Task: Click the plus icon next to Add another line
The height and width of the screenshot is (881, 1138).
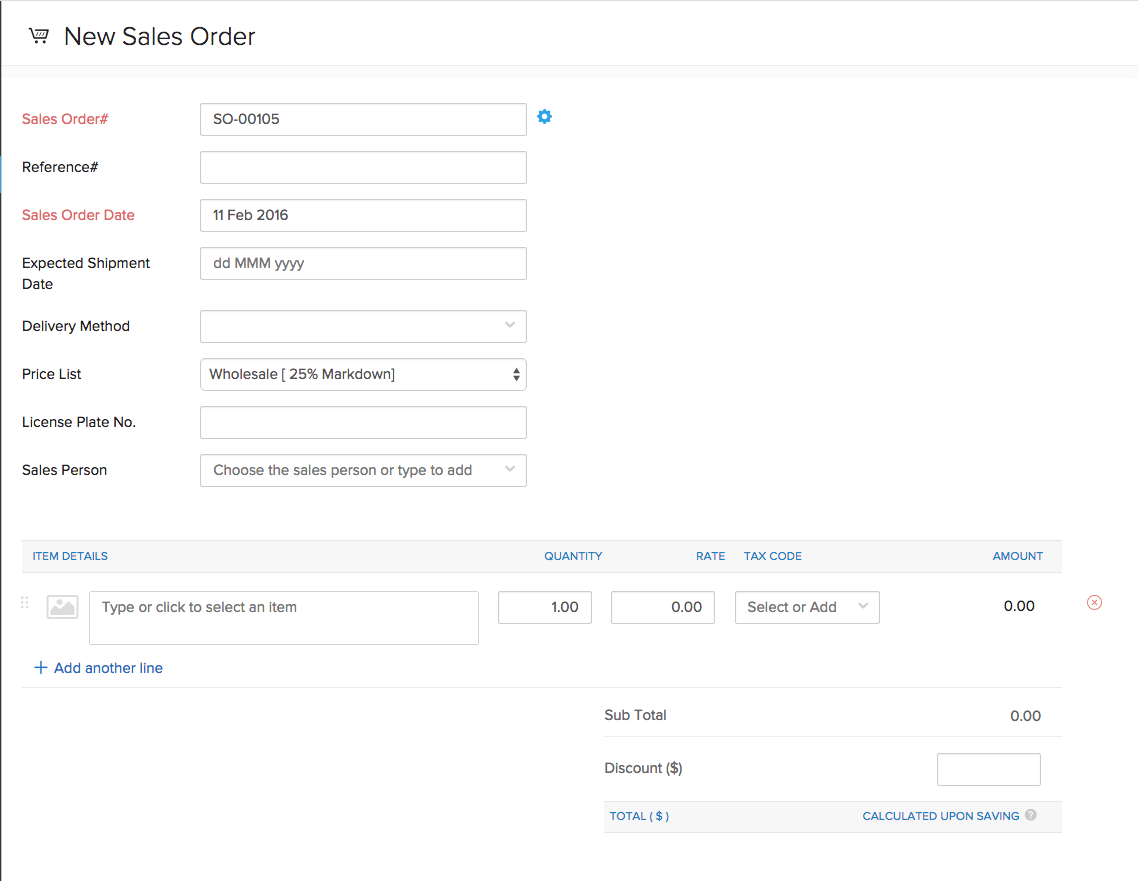Action: pos(42,668)
